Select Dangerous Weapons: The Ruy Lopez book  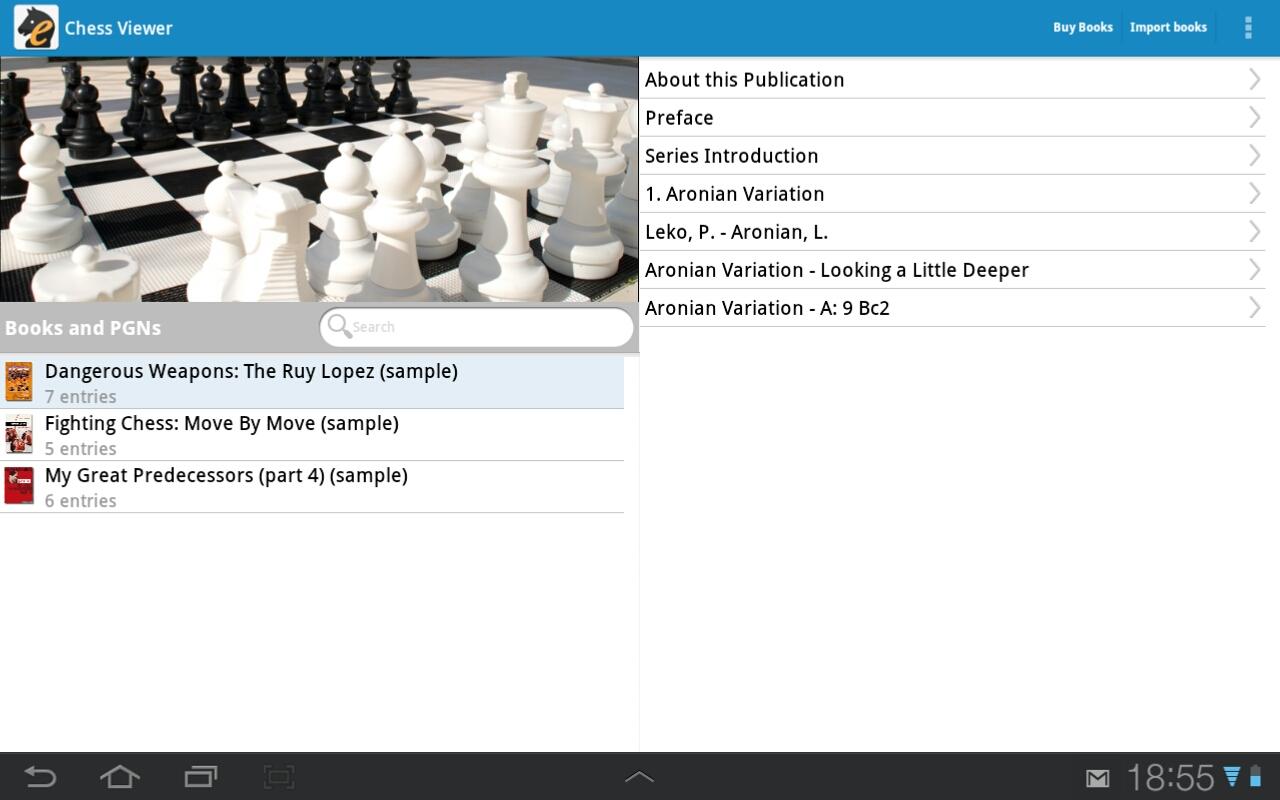tap(312, 383)
